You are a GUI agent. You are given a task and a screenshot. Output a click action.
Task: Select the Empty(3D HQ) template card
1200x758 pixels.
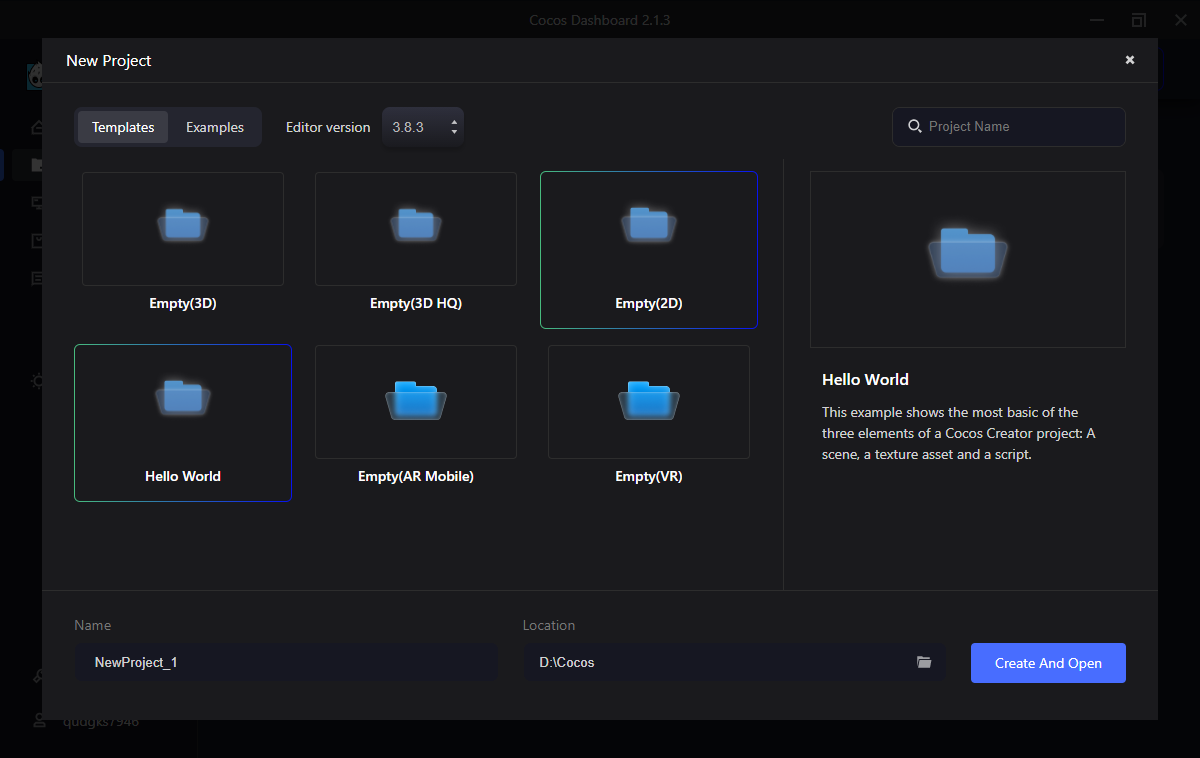(x=416, y=241)
